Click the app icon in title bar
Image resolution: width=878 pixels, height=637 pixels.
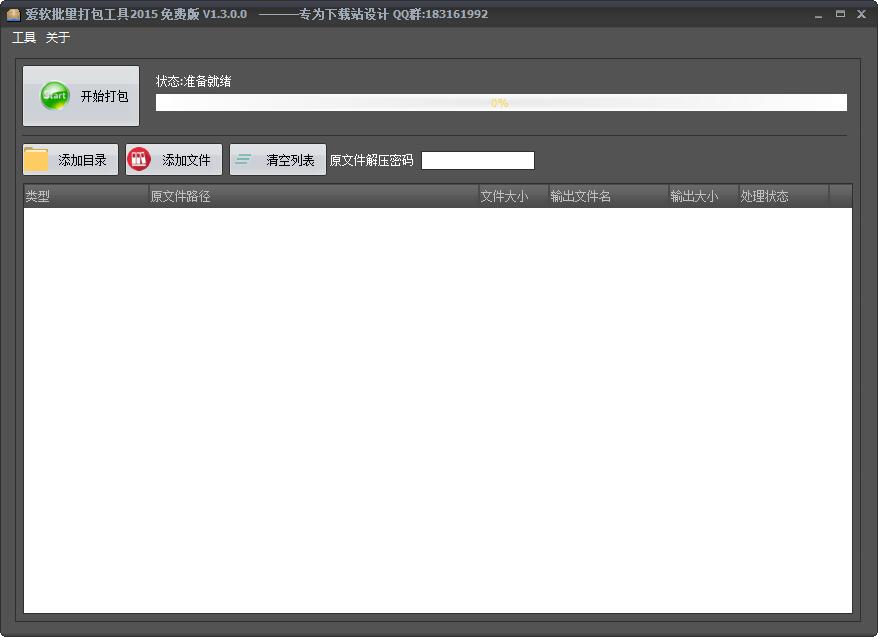(x=13, y=14)
